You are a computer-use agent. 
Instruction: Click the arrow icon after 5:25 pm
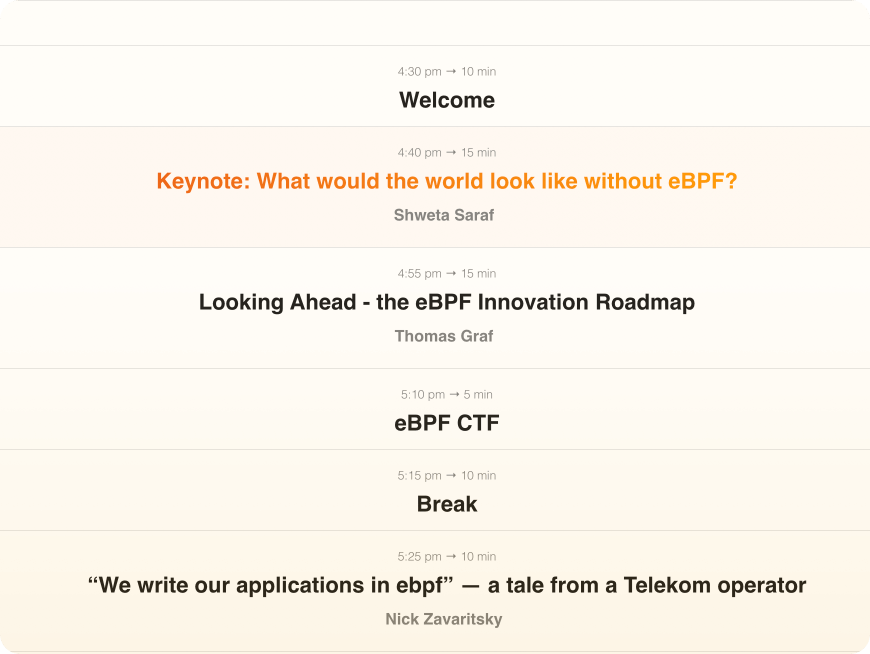click(x=451, y=556)
